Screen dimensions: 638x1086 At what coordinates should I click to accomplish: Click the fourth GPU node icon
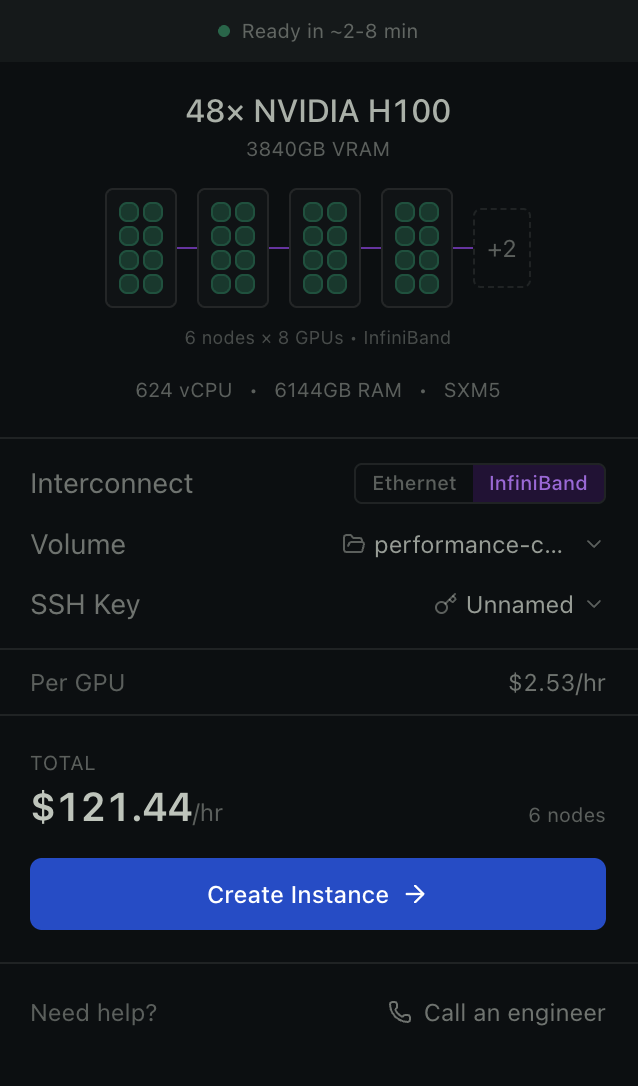(x=417, y=248)
